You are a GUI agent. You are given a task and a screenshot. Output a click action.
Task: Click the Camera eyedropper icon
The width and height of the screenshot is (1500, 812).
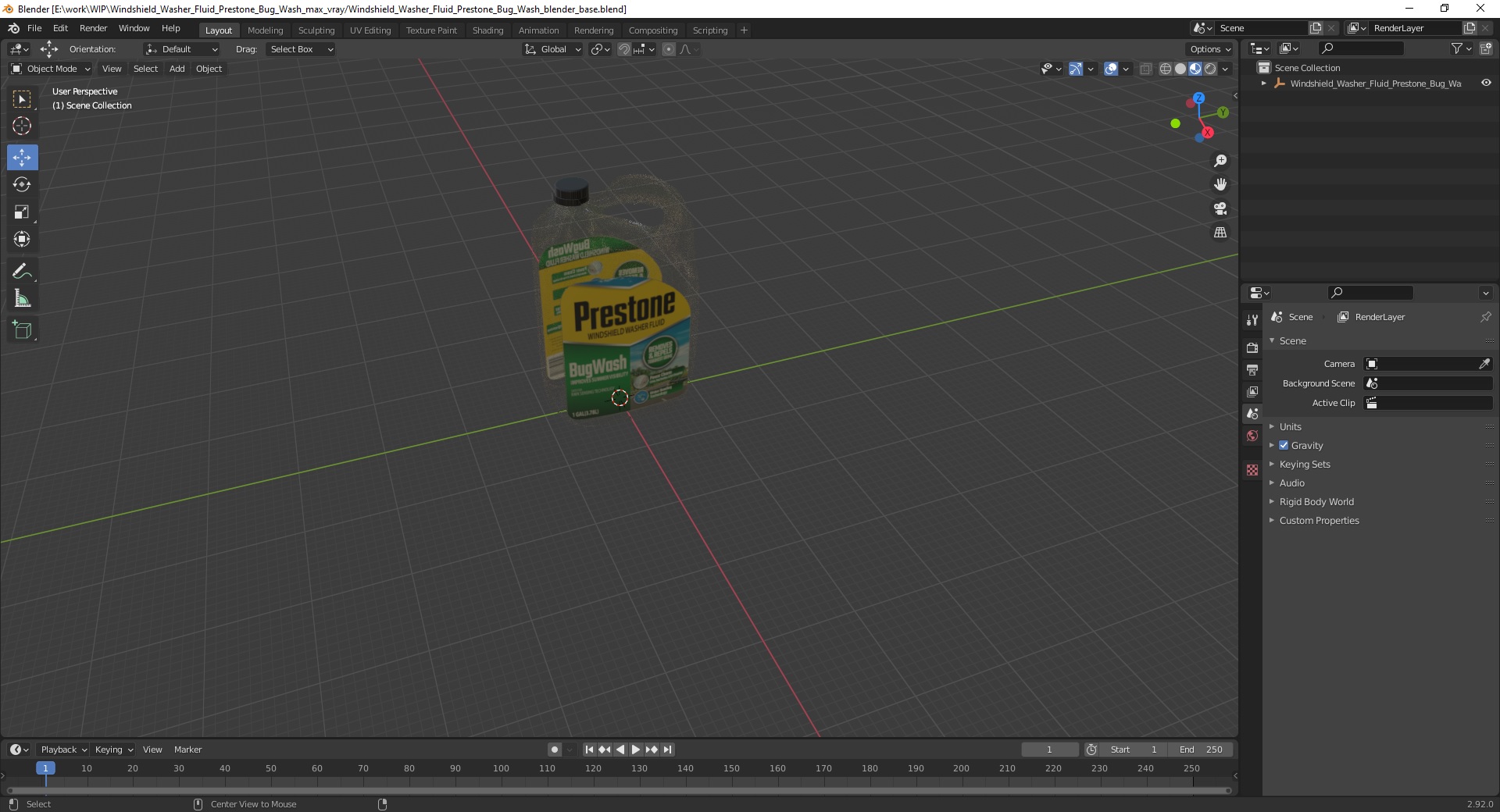click(1484, 364)
